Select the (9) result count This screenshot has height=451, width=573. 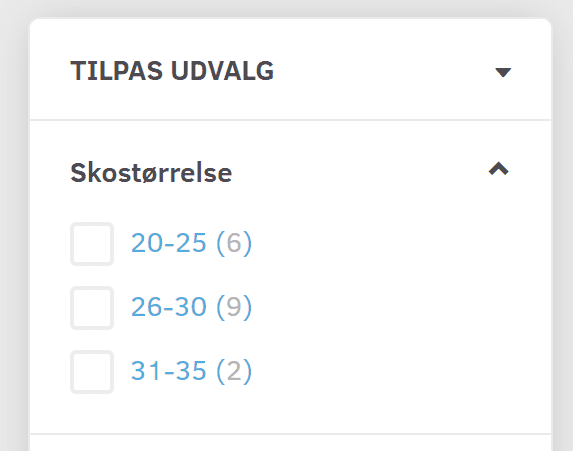(x=234, y=307)
